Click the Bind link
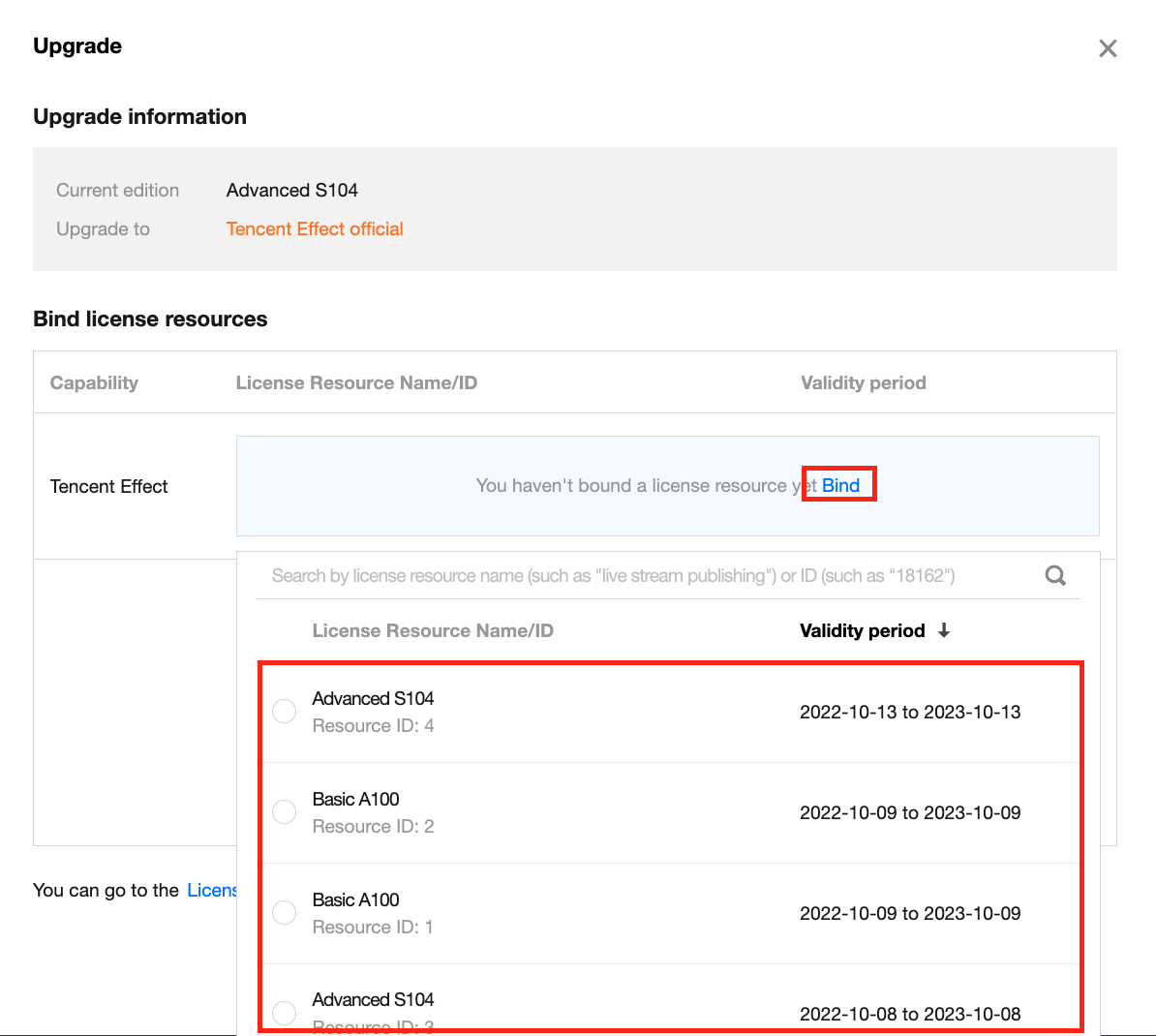Screen dimensions: 1156x1036 pos(840,485)
